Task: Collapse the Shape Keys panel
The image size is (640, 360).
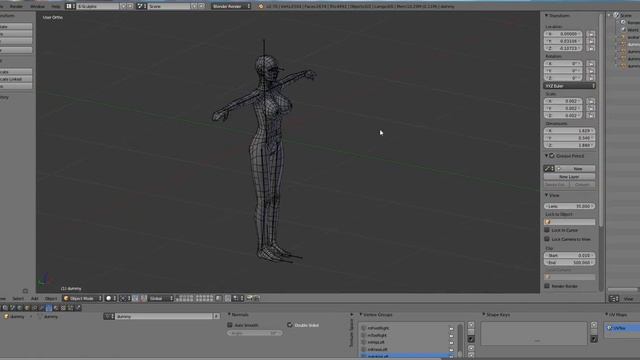Action: coord(484,315)
